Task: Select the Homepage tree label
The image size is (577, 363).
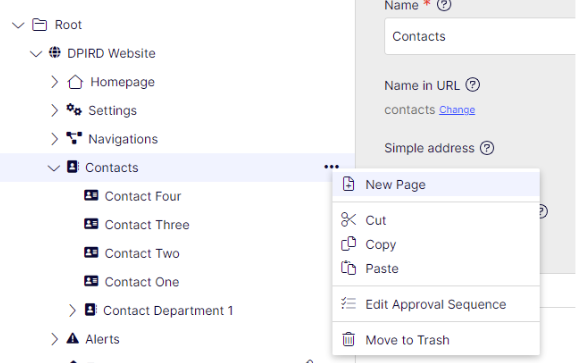Action: (123, 82)
